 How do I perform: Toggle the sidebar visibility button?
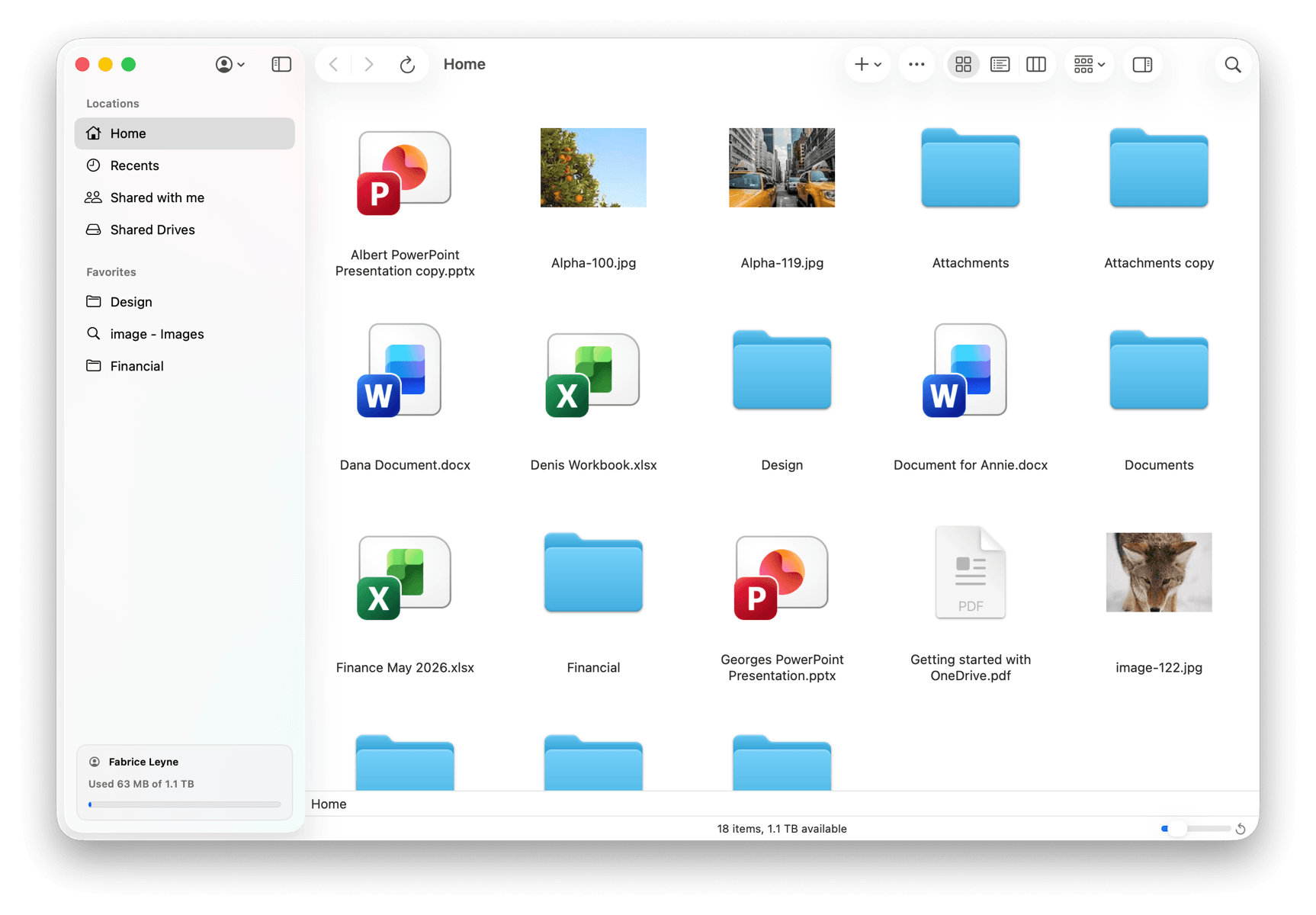click(281, 65)
